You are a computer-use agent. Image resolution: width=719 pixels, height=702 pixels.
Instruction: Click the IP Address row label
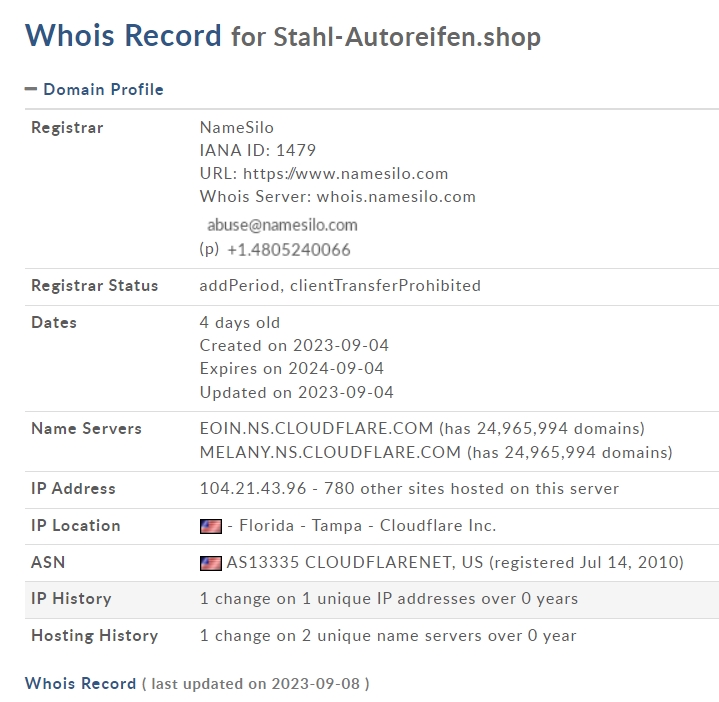coord(73,489)
